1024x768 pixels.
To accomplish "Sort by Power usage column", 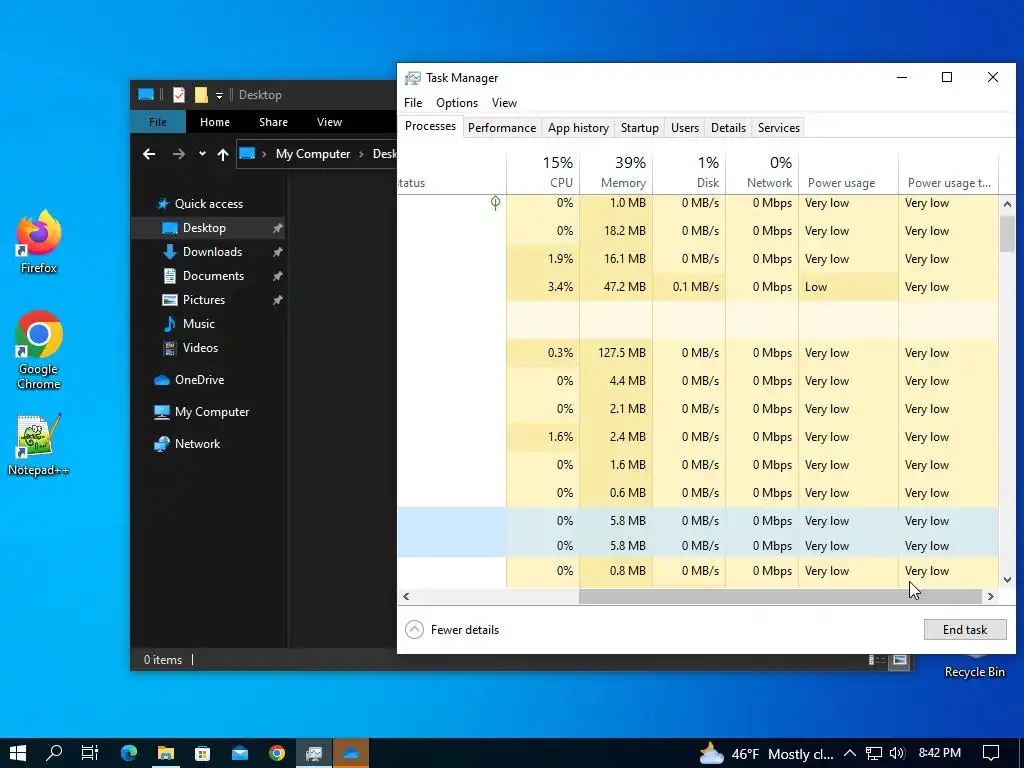I will pyautogui.click(x=848, y=172).
